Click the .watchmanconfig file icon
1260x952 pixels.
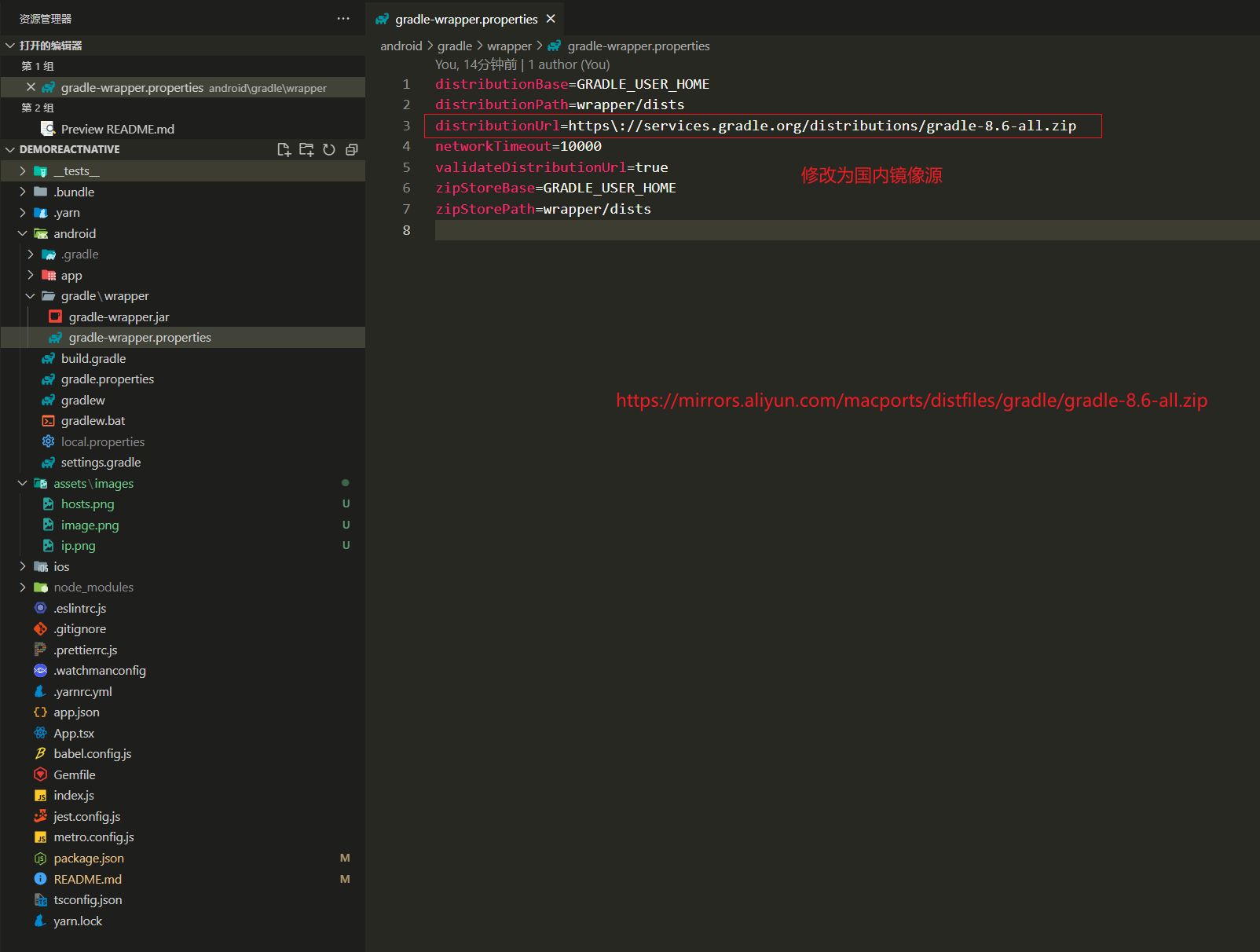pyautogui.click(x=41, y=671)
